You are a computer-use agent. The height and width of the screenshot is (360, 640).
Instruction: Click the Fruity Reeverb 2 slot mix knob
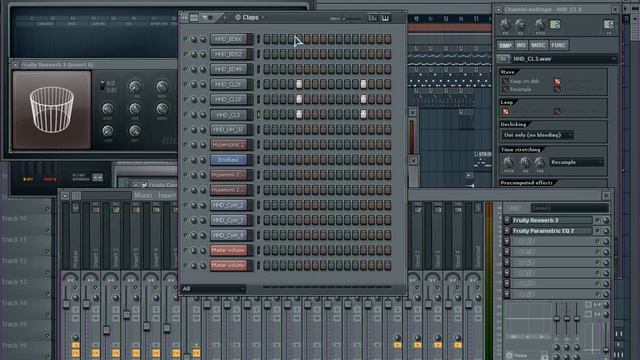(x=606, y=220)
